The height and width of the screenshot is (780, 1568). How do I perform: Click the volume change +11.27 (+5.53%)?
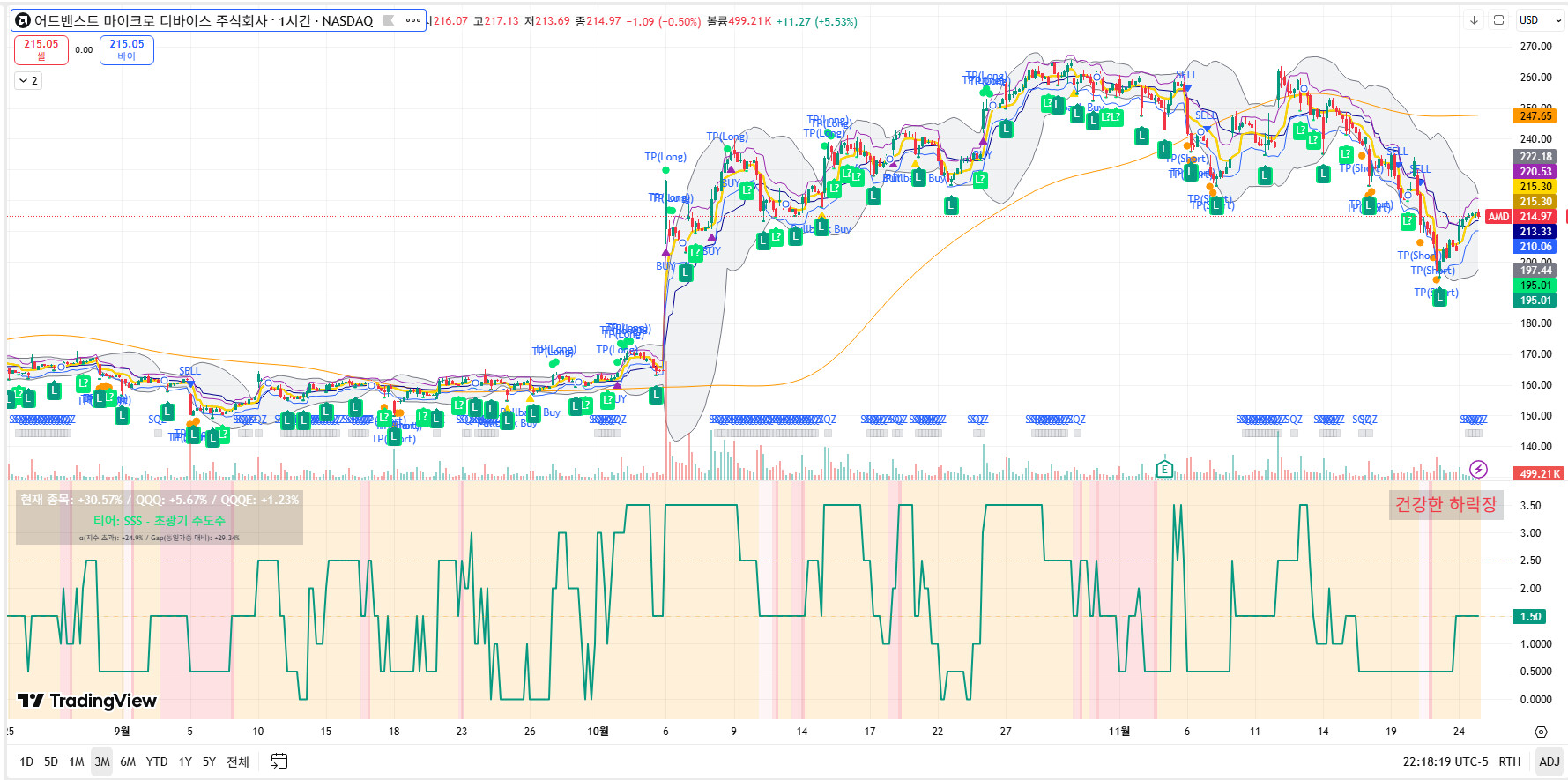coord(816,21)
